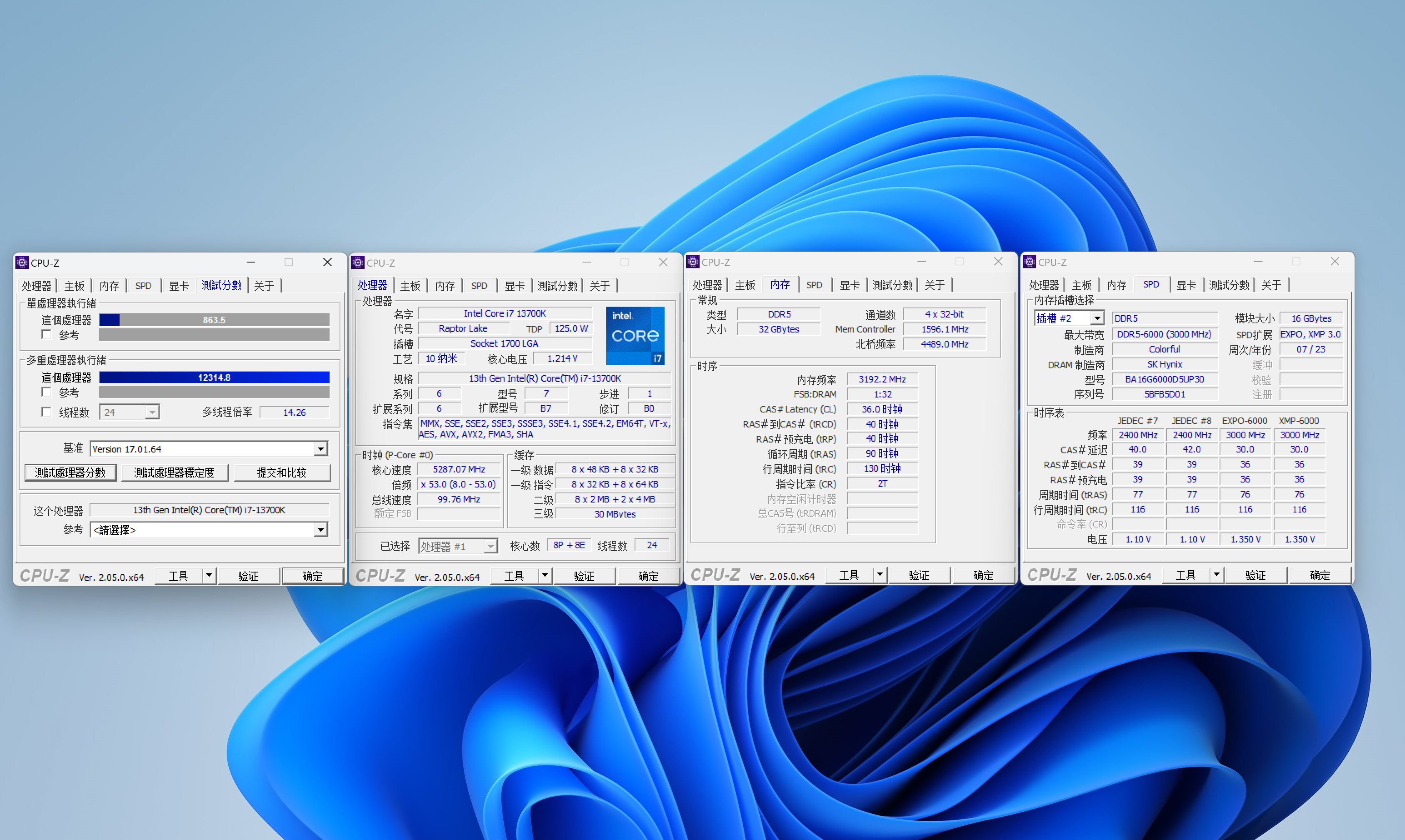Open the memory slot #2 dropdown
This screenshot has height=840, width=1405.
pyautogui.click(x=1097, y=318)
